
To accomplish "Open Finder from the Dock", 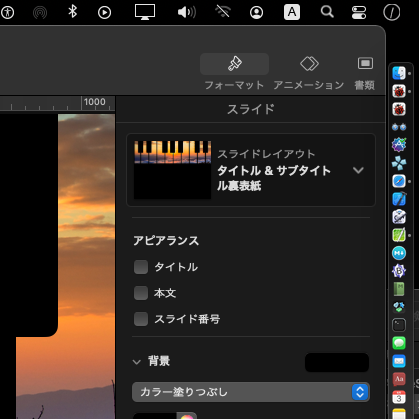I will click(x=399, y=73).
